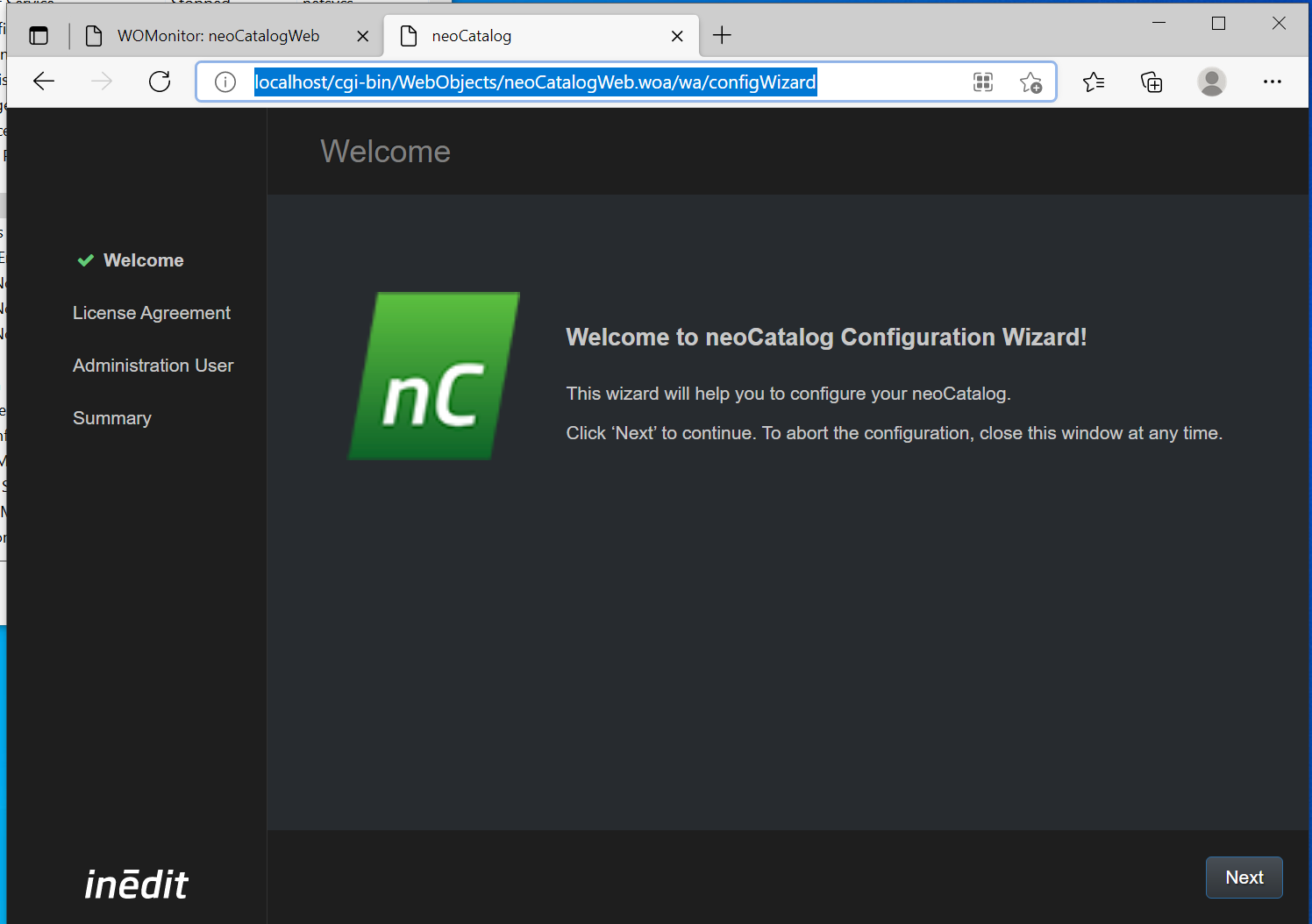1312x924 pixels.
Task: Click the inedit logo
Action: [136, 884]
